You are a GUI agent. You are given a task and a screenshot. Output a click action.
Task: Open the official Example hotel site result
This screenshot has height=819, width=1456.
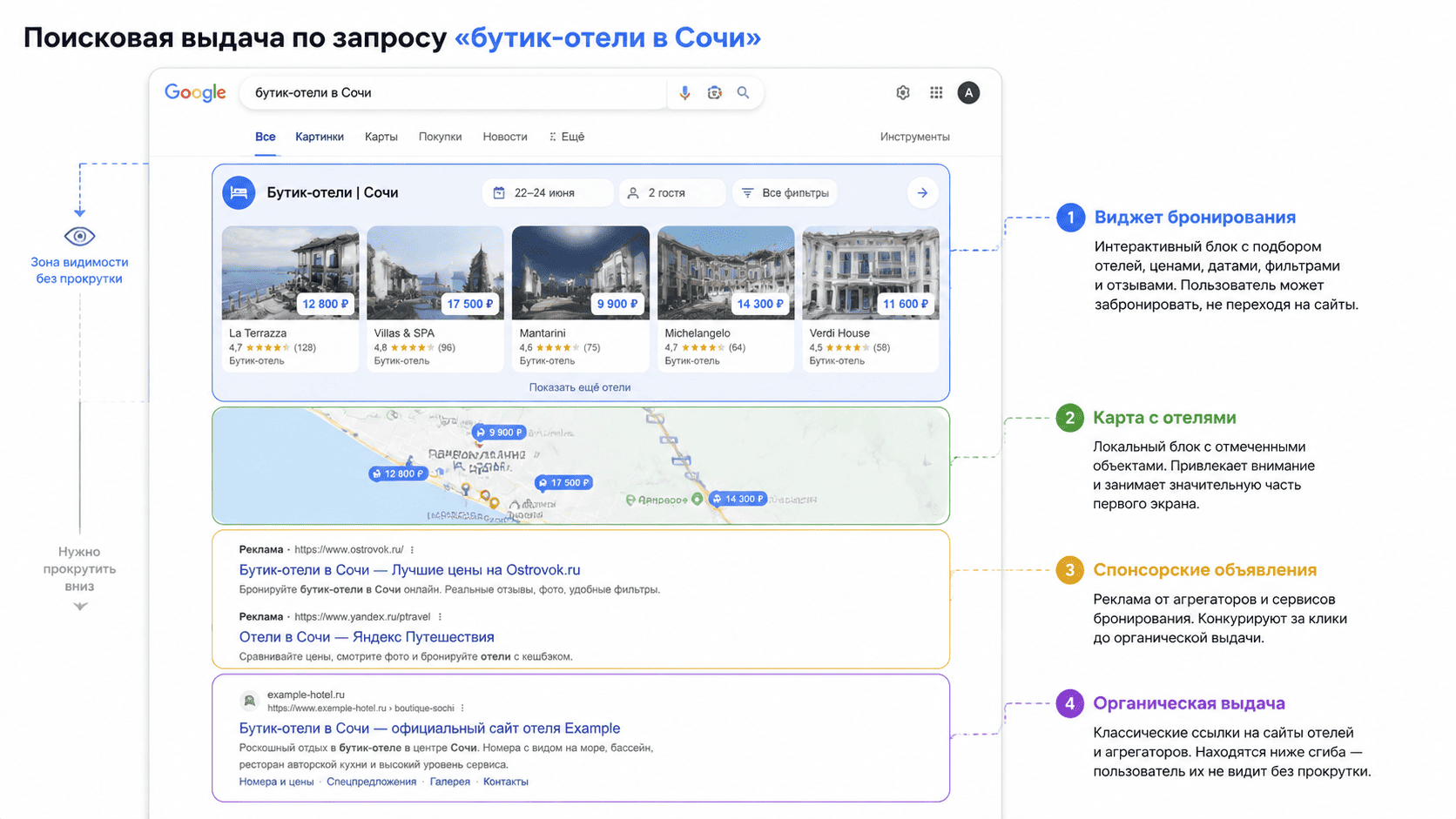(429, 728)
